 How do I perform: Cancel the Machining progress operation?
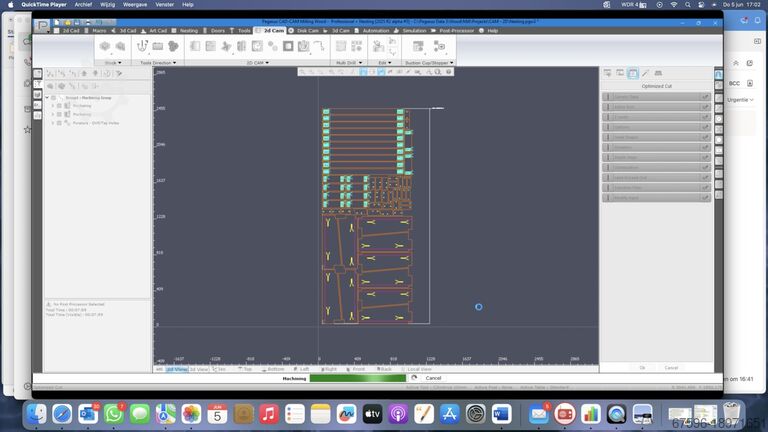pos(433,378)
